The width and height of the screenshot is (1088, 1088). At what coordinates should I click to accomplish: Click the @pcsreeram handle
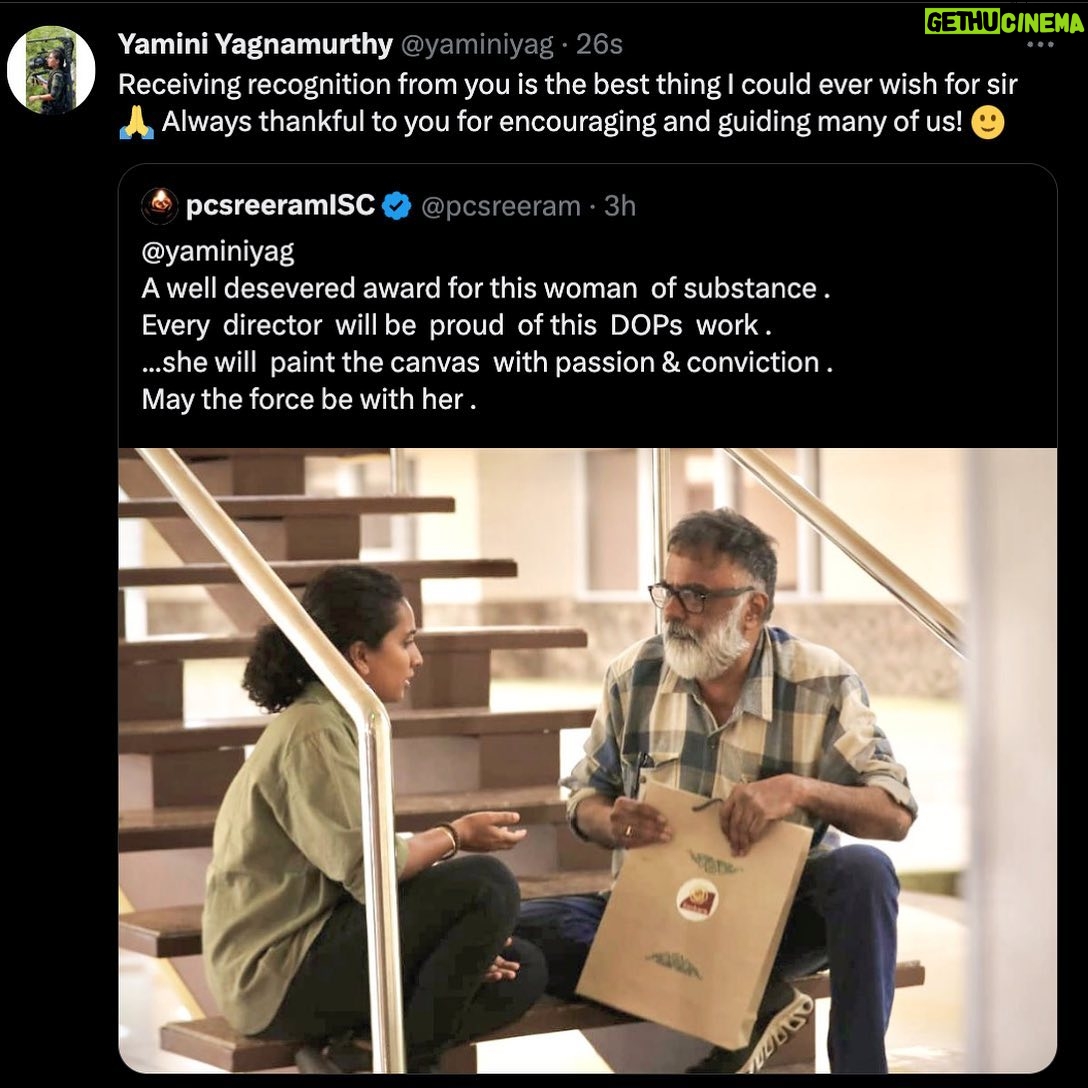pos(501,206)
